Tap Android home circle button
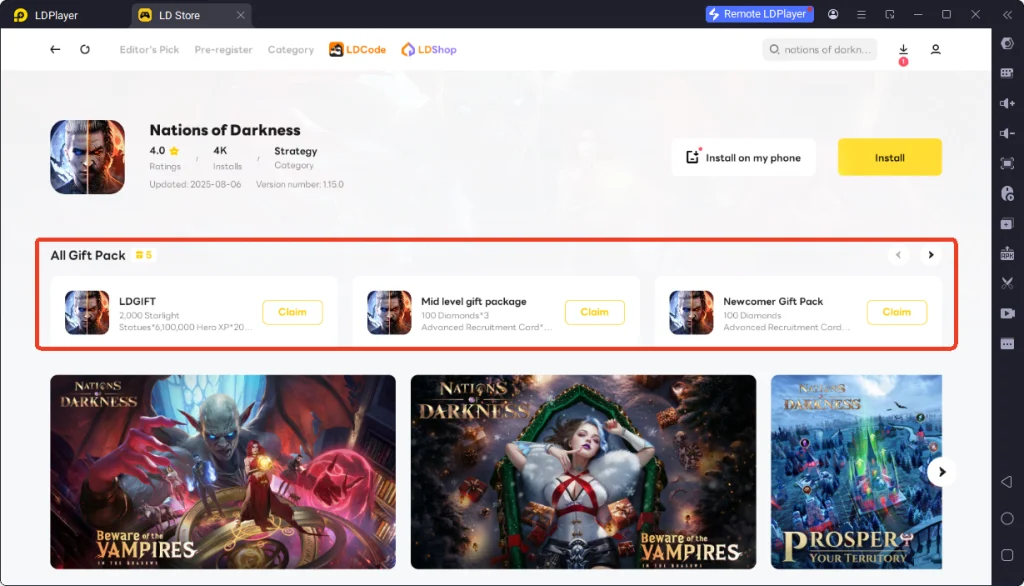Screen dimensions: 1024x586 click(x=1007, y=518)
